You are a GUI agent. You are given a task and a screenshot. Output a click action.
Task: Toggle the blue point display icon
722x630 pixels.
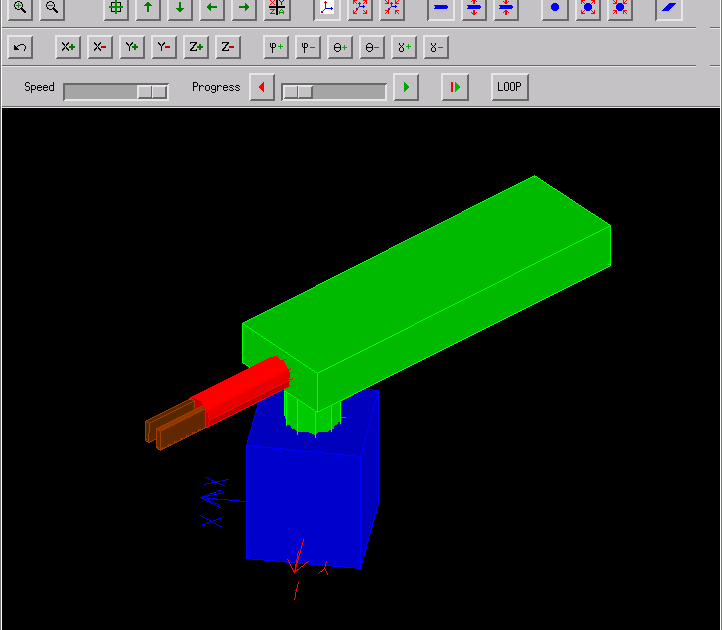pyautogui.click(x=554, y=8)
